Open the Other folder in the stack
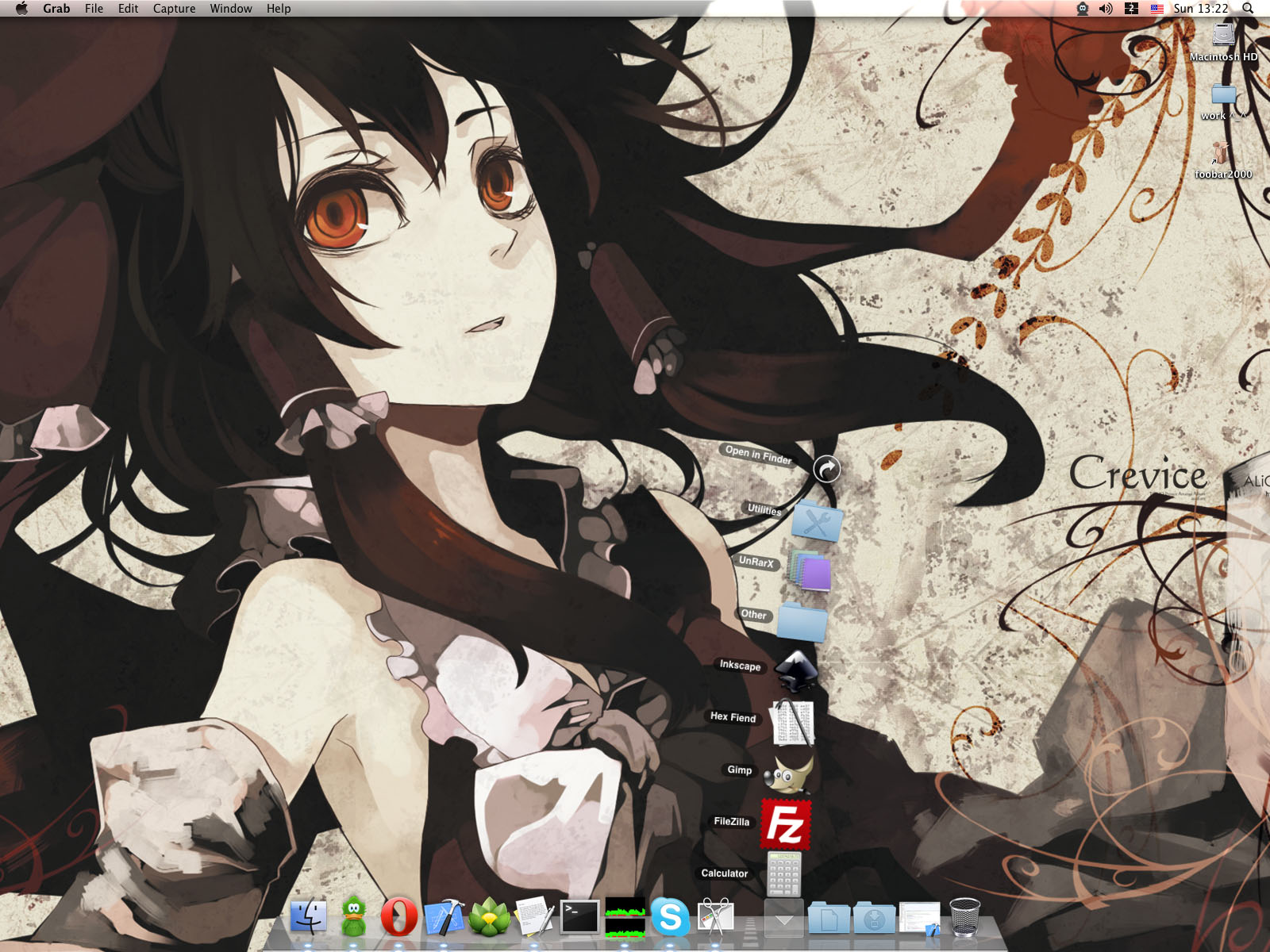Viewport: 1270px width, 952px height. click(x=802, y=621)
